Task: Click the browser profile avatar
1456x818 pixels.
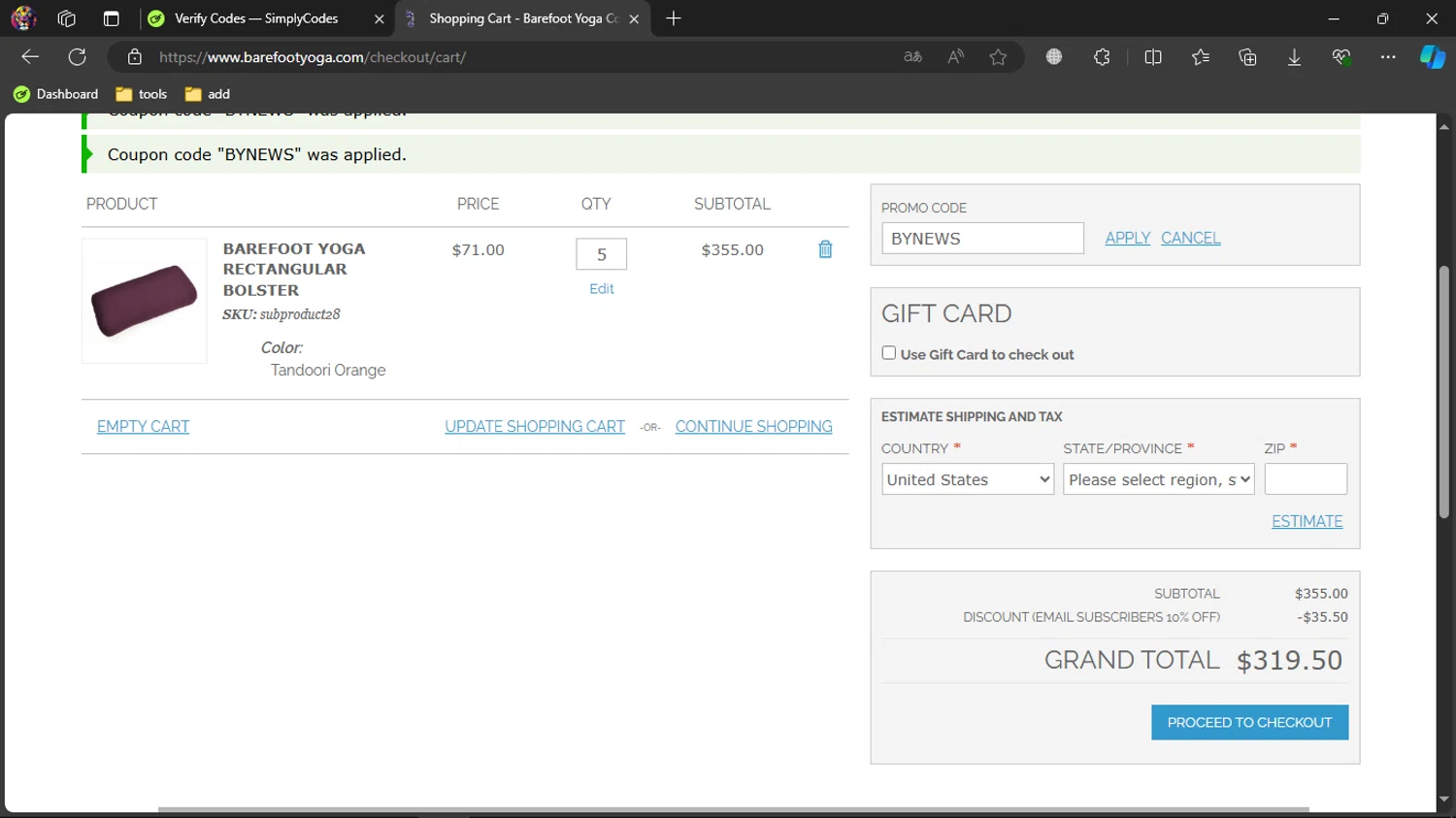Action: click(23, 18)
